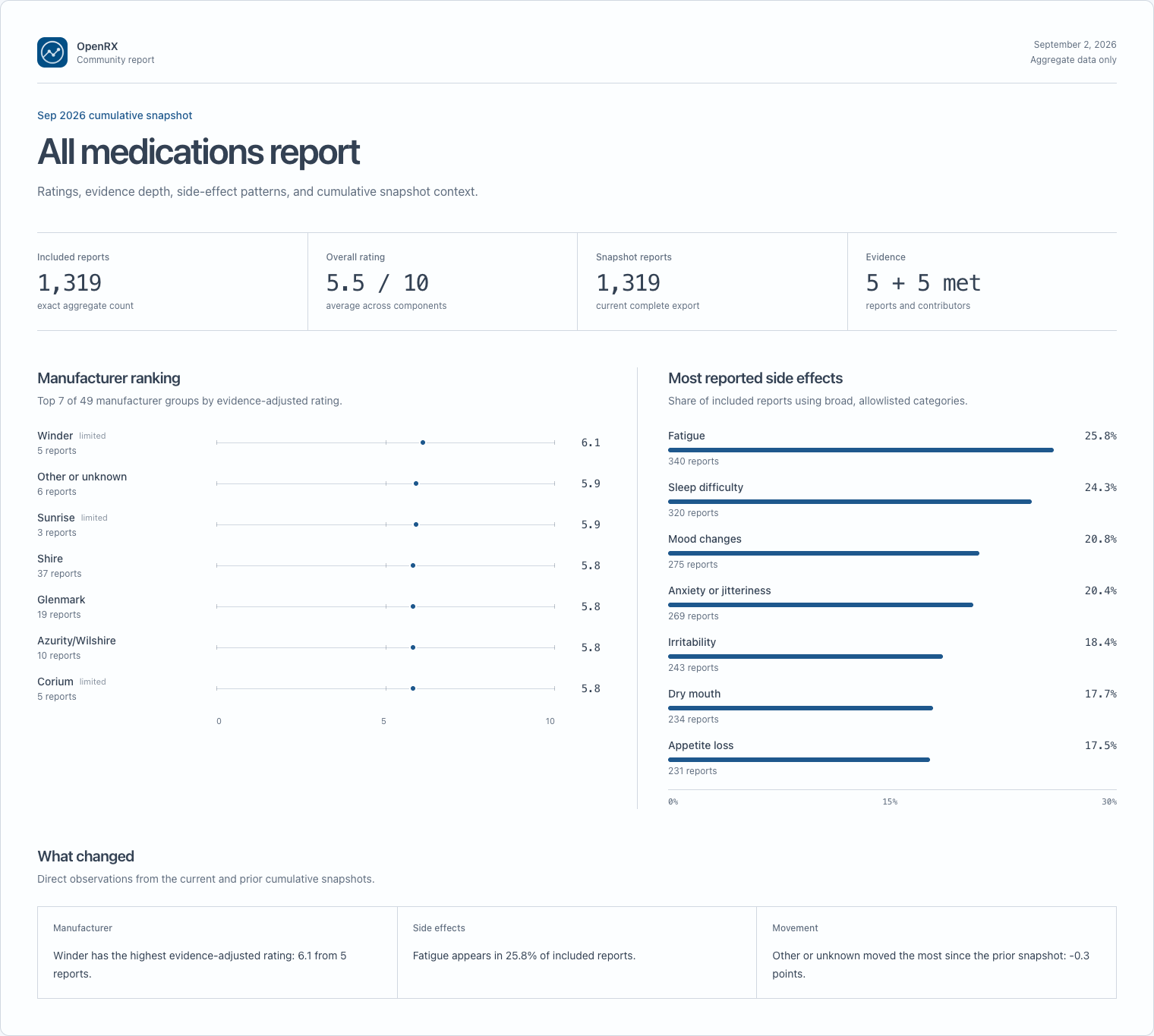Click the Shire manufacturer label
Screen dimensions: 1154x1036
tap(50, 559)
